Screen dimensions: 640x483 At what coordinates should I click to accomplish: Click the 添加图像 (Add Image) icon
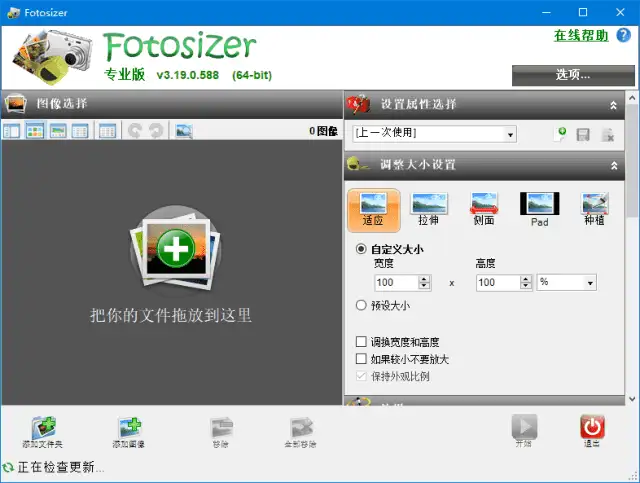tap(130, 428)
